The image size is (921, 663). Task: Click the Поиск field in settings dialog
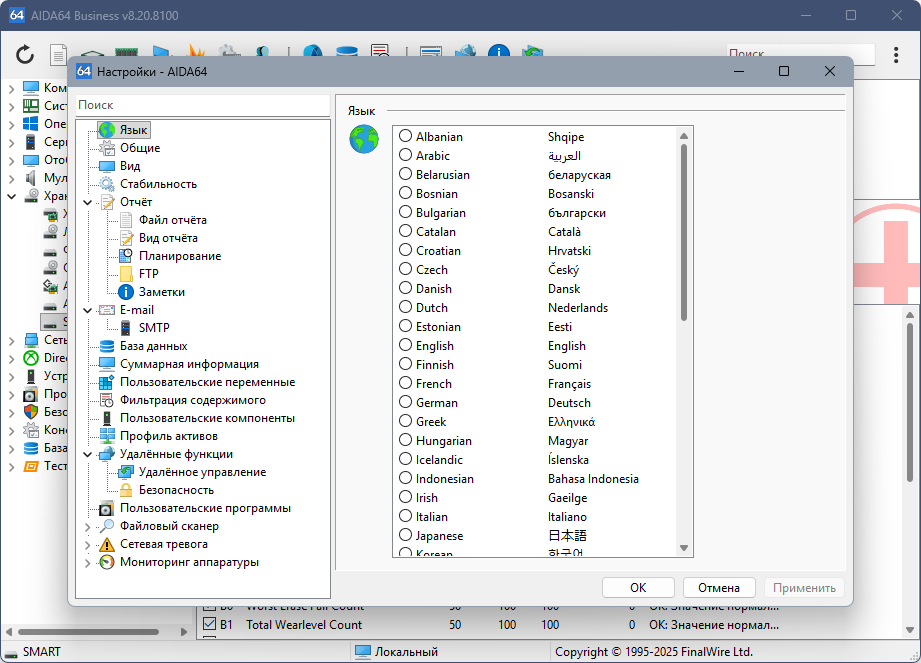[202, 105]
